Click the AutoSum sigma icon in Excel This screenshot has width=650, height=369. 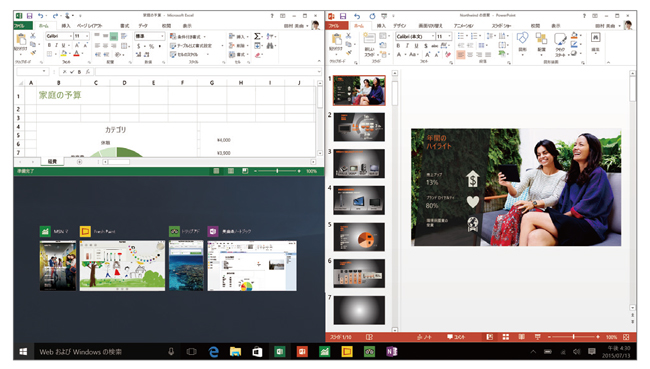[257, 36]
